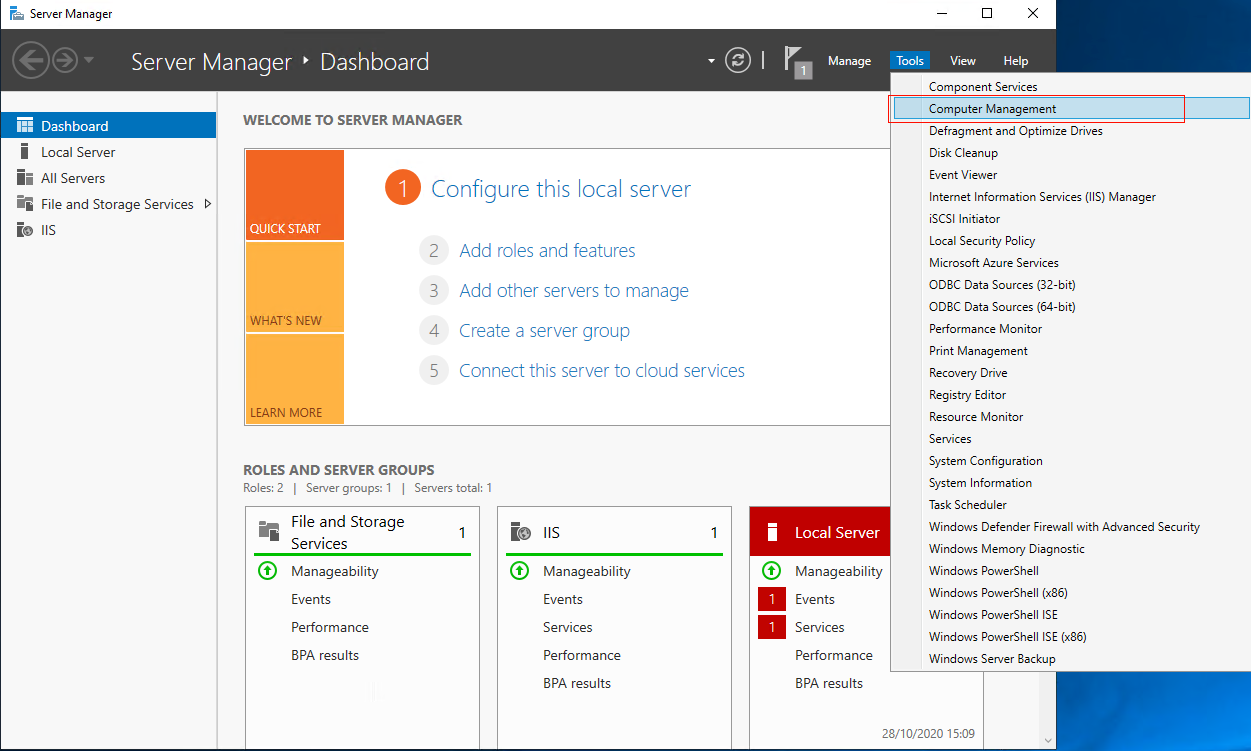Image resolution: width=1251 pixels, height=751 pixels.
Task: Click the Forward navigation arrow
Action: tap(65, 61)
